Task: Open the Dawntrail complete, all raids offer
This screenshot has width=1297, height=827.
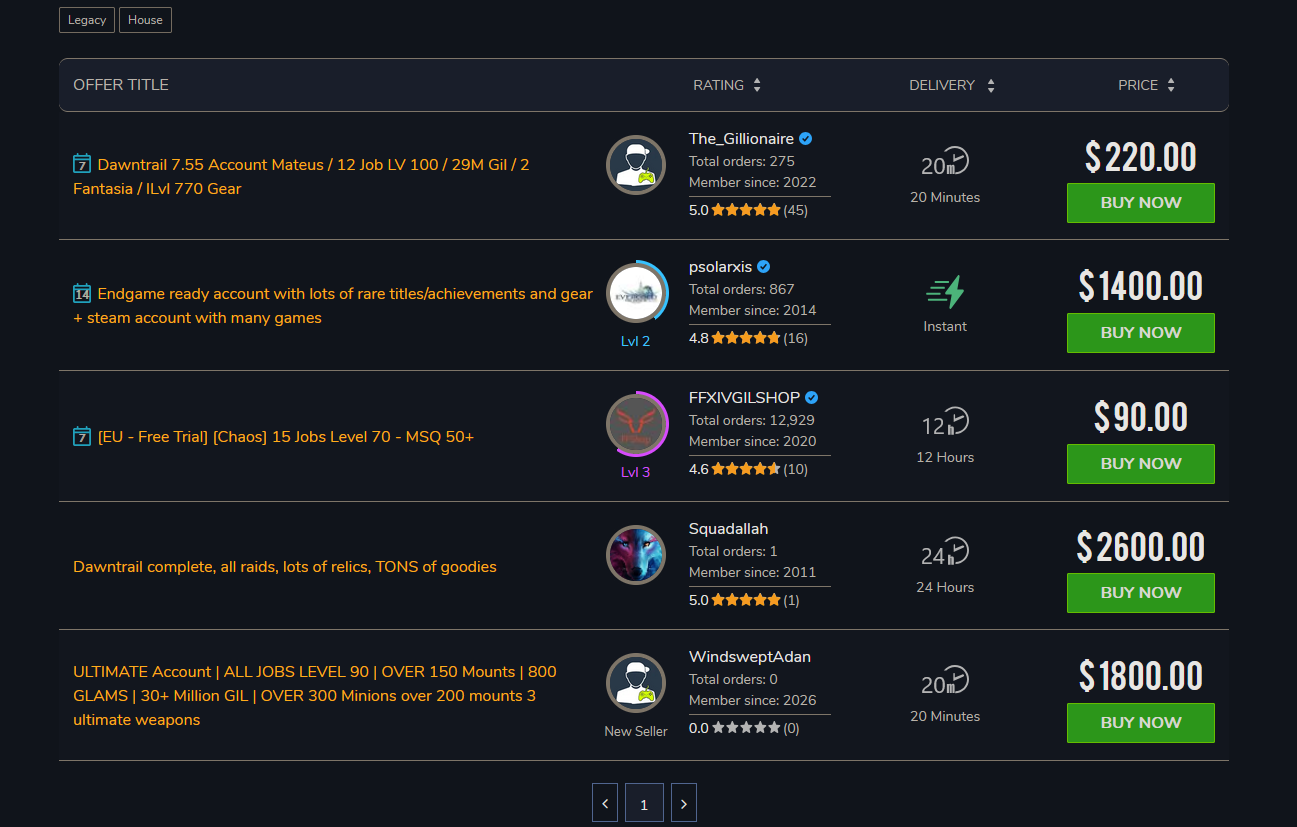Action: click(x=285, y=567)
